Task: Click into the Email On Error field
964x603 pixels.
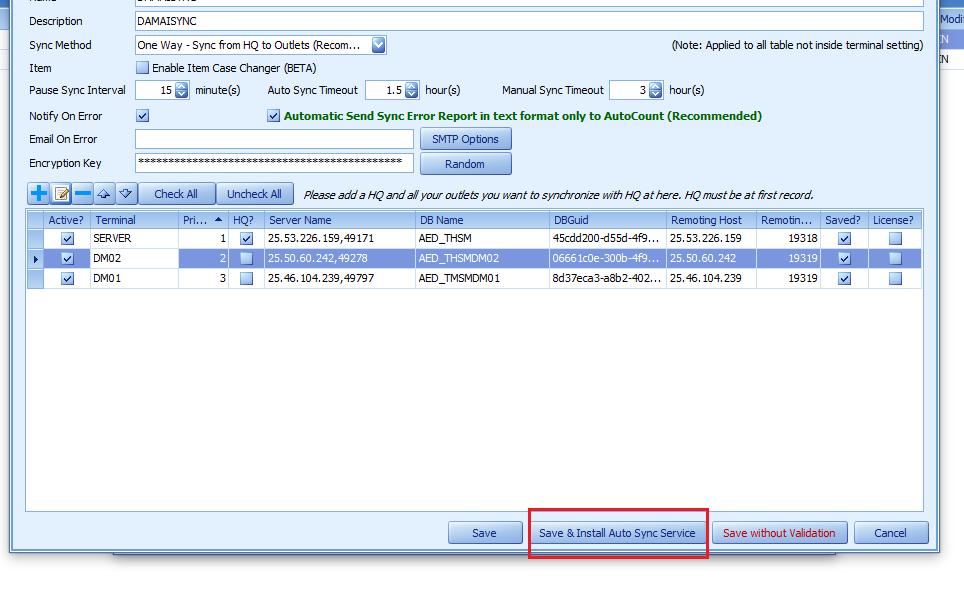Action: click(x=274, y=139)
